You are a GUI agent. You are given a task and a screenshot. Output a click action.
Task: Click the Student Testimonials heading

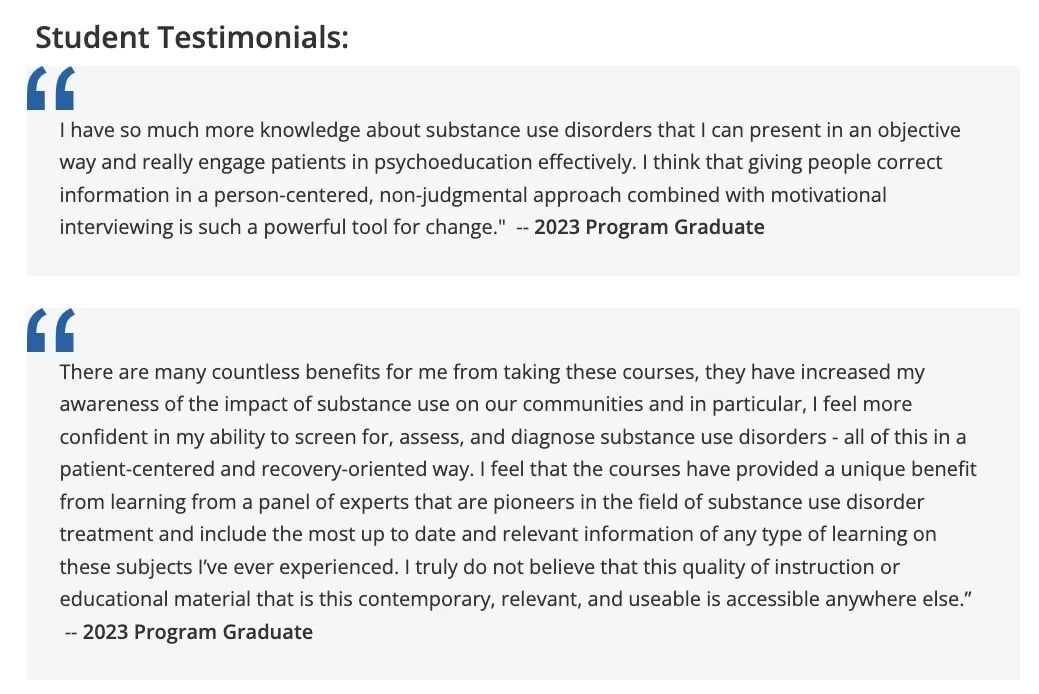[x=191, y=37]
